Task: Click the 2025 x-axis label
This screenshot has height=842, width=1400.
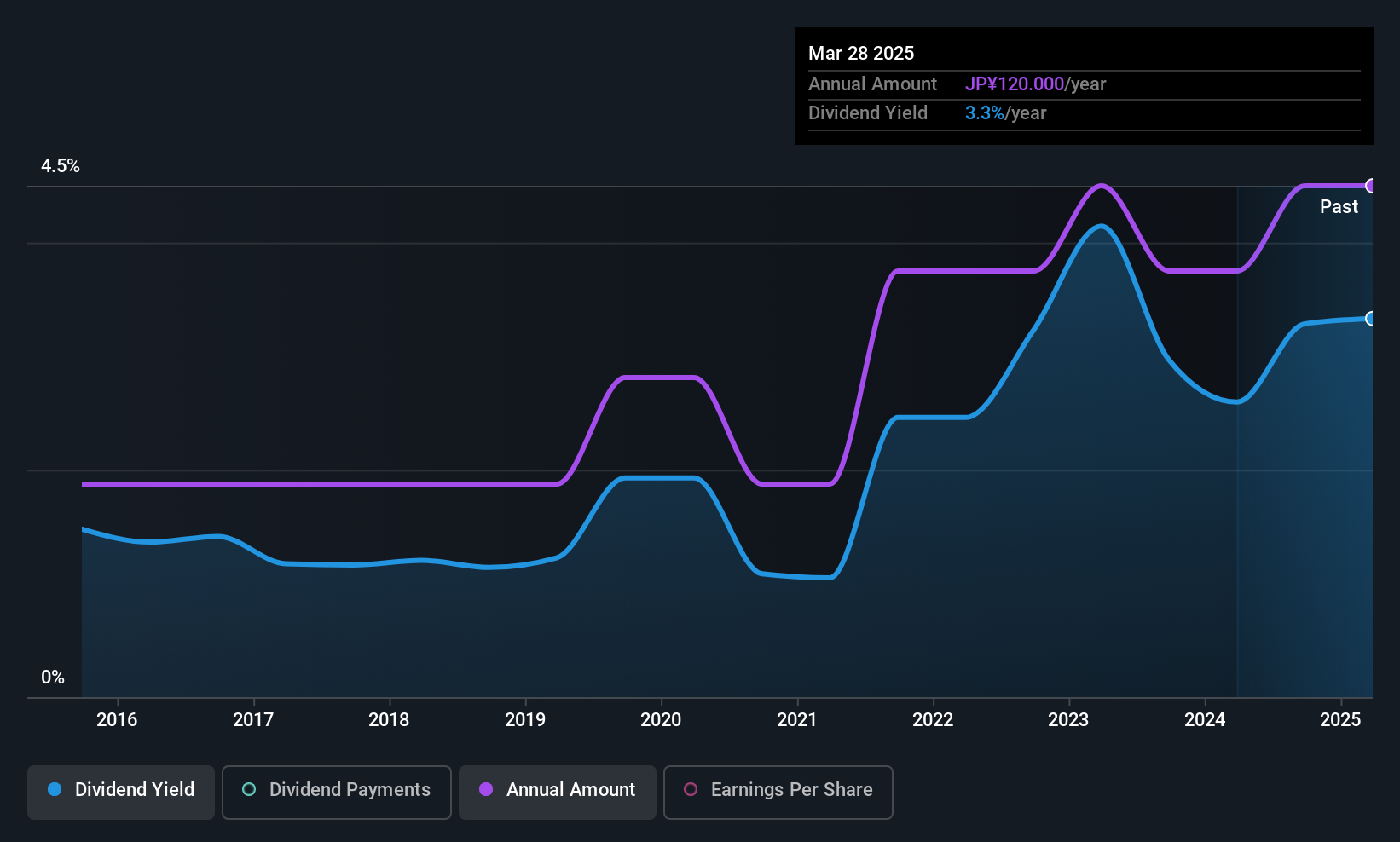Action: coord(1340,719)
